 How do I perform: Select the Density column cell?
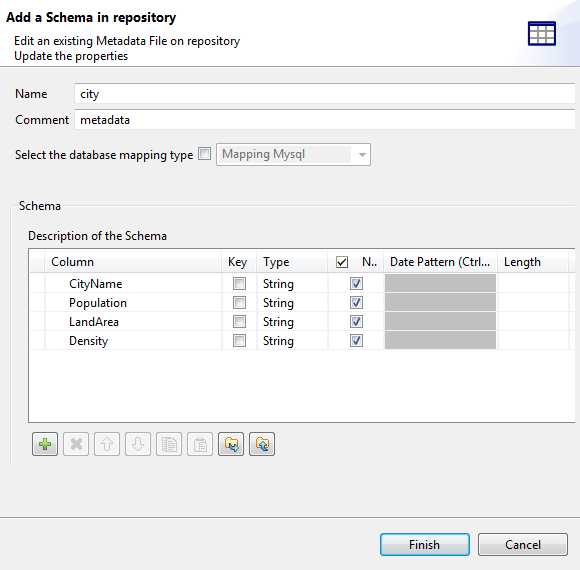coord(133,340)
